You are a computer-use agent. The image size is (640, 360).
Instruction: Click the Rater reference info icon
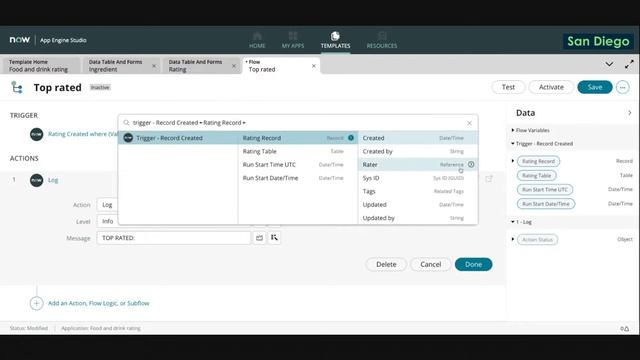tap(471, 164)
